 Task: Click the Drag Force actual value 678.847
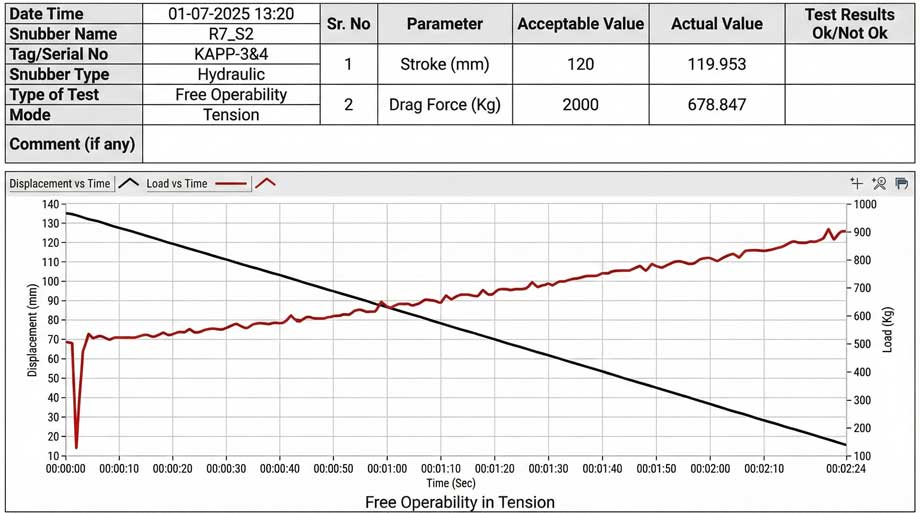click(x=716, y=104)
